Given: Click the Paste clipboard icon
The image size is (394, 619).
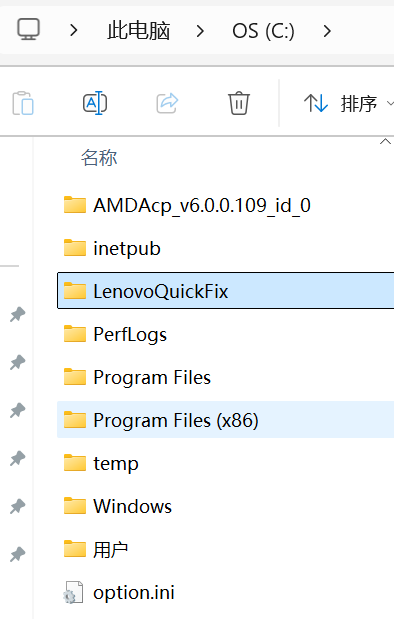Looking at the screenshot, I should pyautogui.click(x=23, y=103).
